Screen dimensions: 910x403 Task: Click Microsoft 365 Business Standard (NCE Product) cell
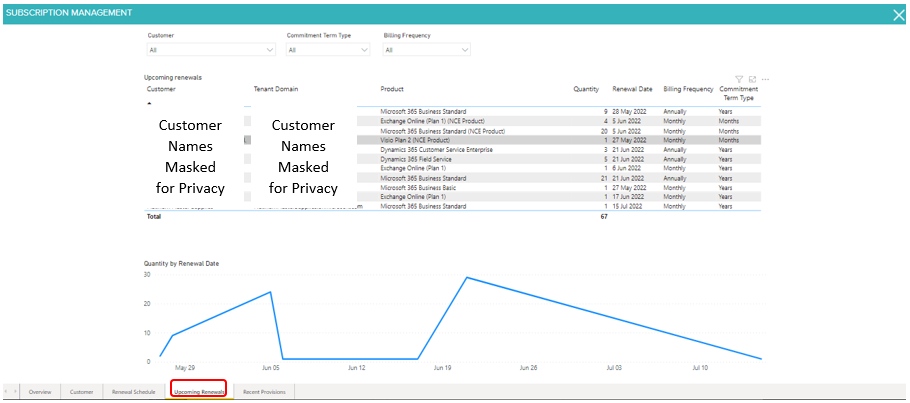click(x=443, y=131)
